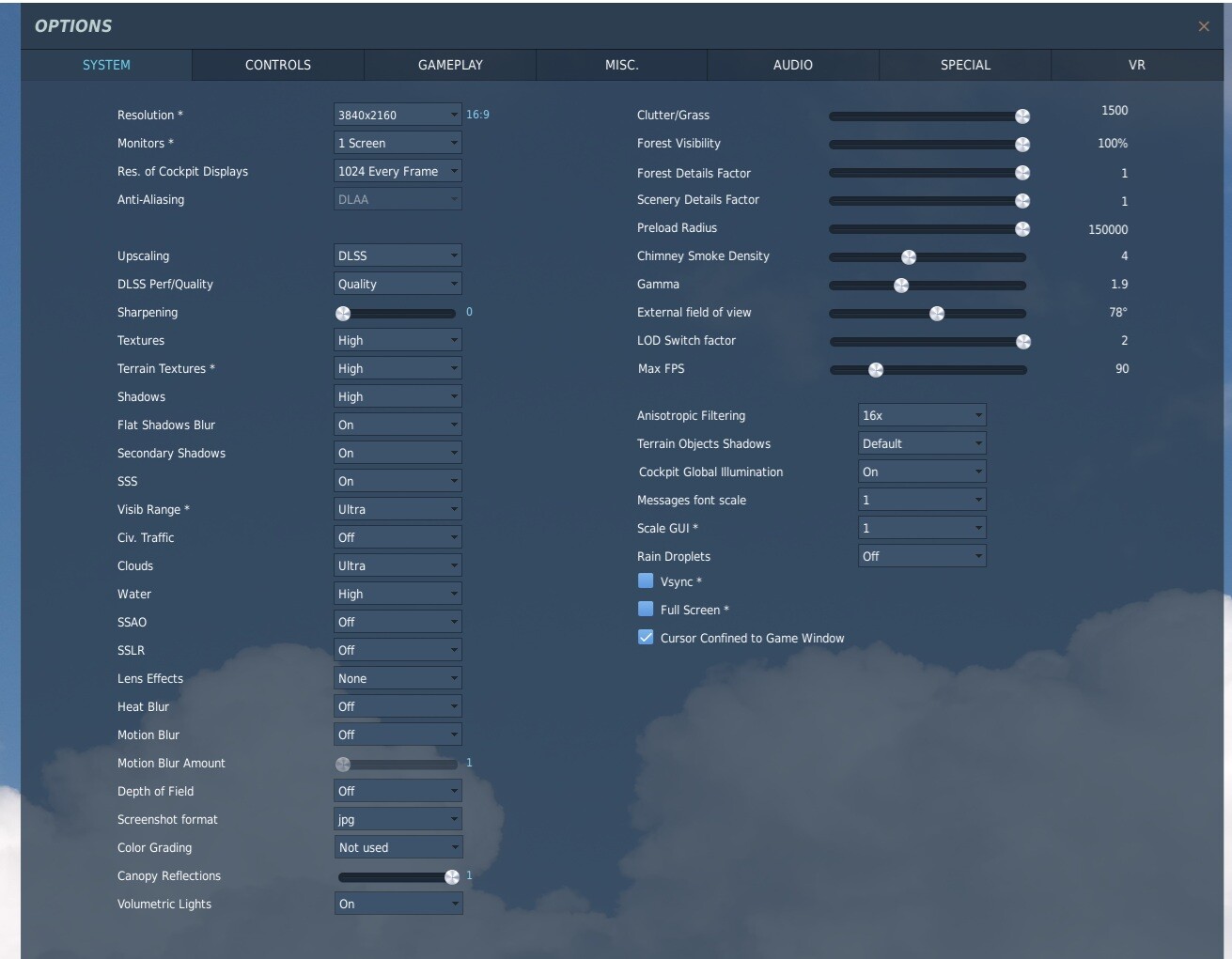Go to the AUDIO tab
This screenshot has width=1232, height=959.
click(793, 65)
